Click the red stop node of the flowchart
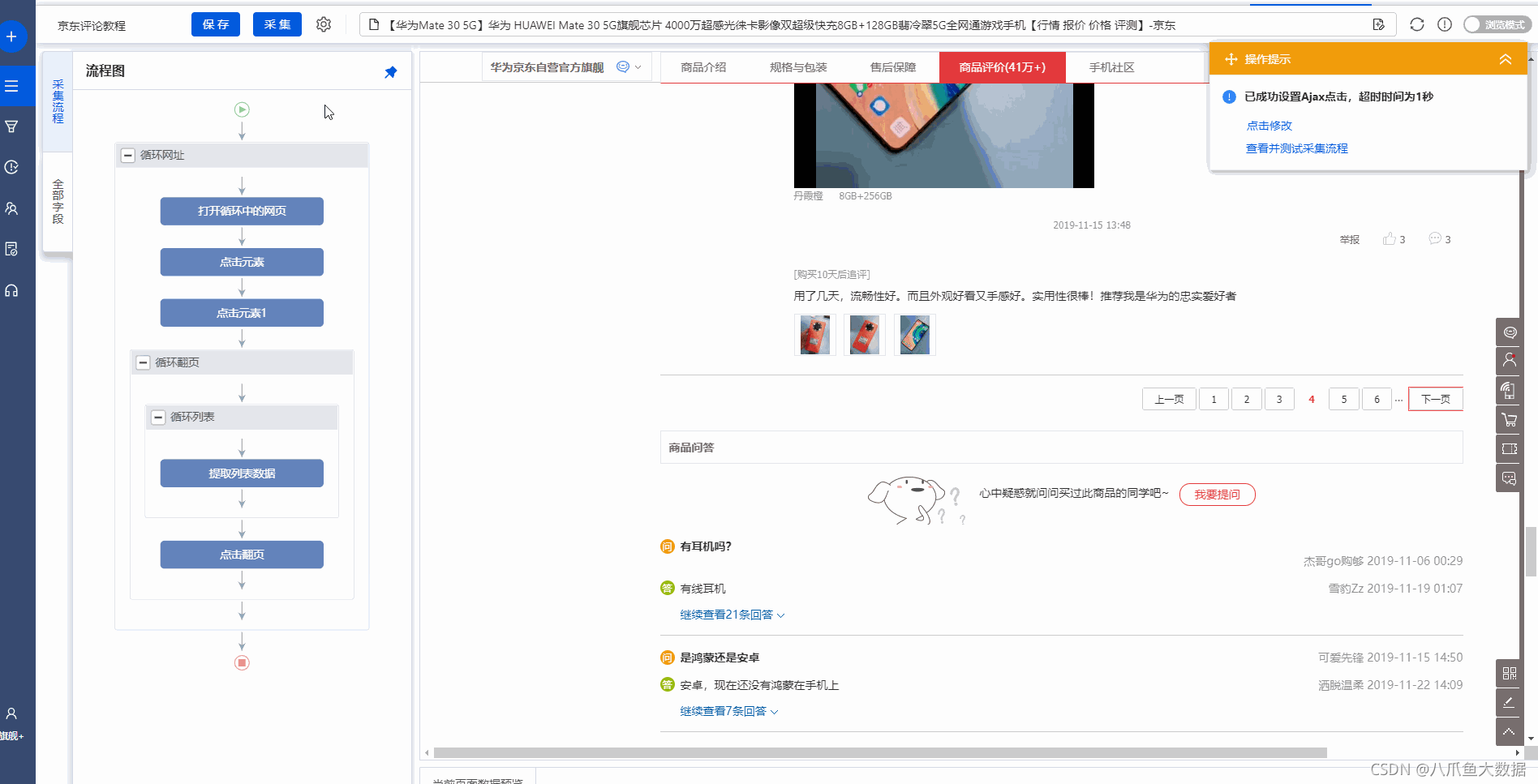 pos(242,662)
